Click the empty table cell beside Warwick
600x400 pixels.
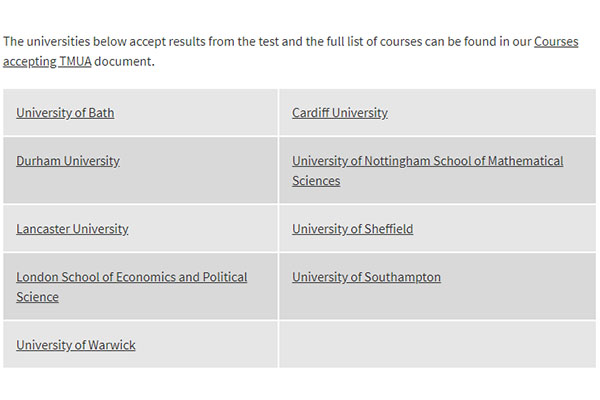point(437,344)
